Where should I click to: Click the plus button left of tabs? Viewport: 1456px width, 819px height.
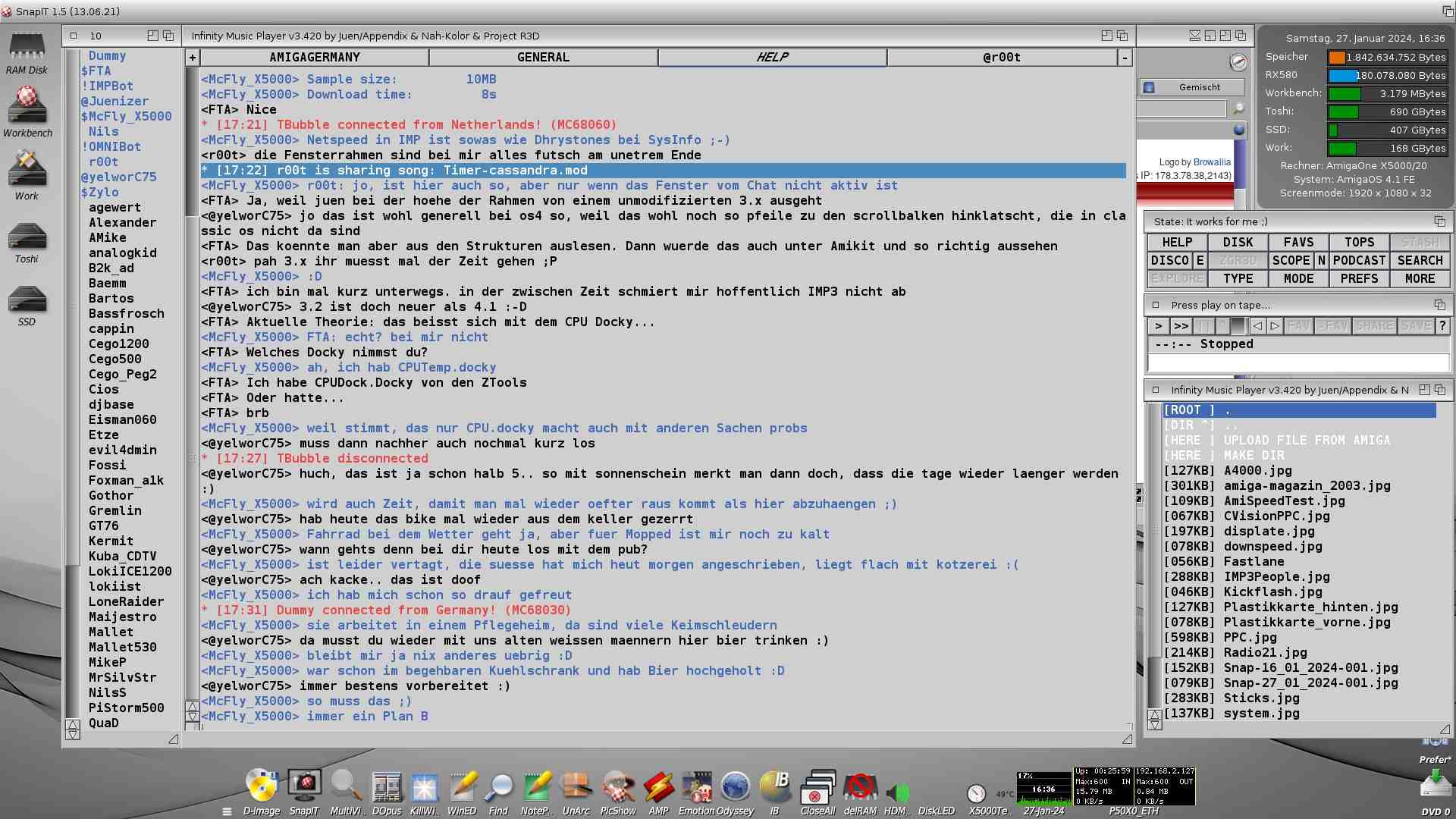tap(193, 58)
